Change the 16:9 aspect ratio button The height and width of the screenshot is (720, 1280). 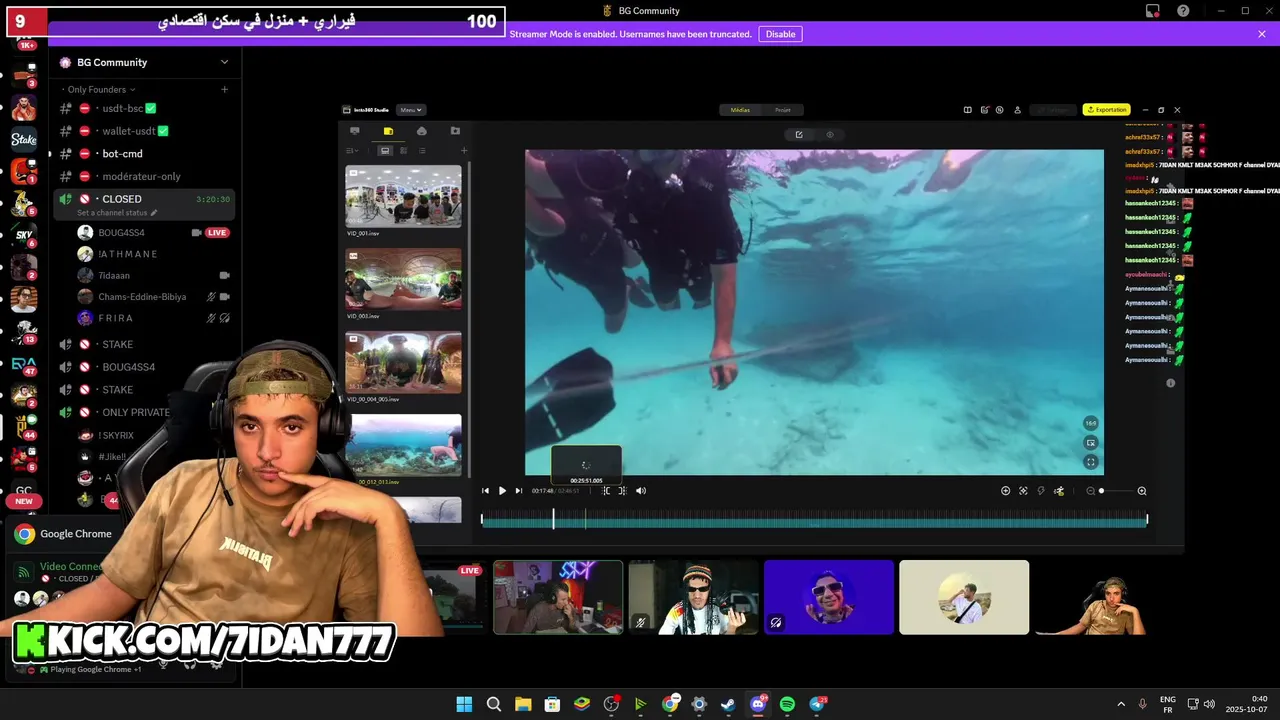[x=1091, y=423]
